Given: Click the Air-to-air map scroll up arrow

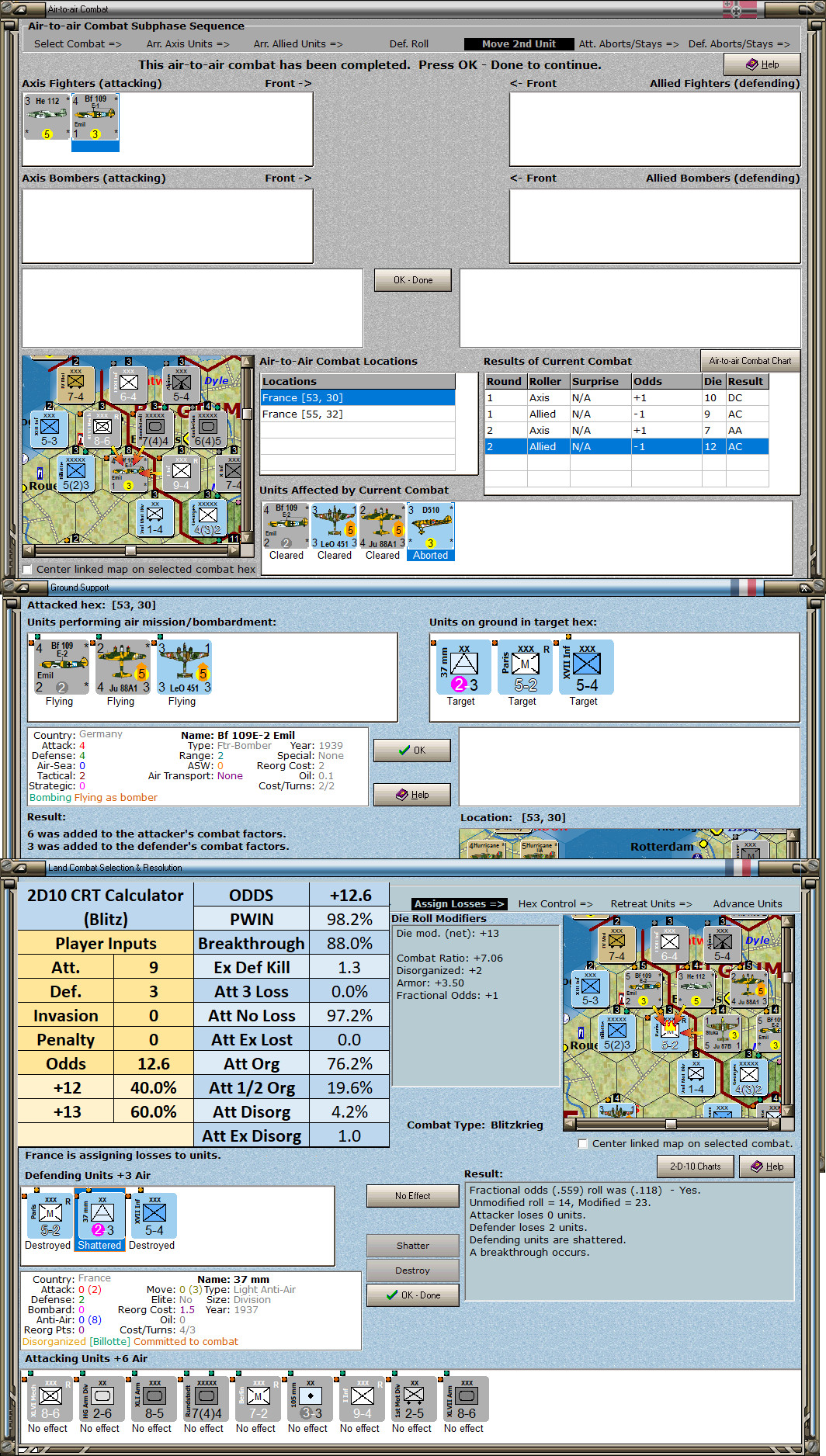Looking at the screenshot, I should 248,362.
